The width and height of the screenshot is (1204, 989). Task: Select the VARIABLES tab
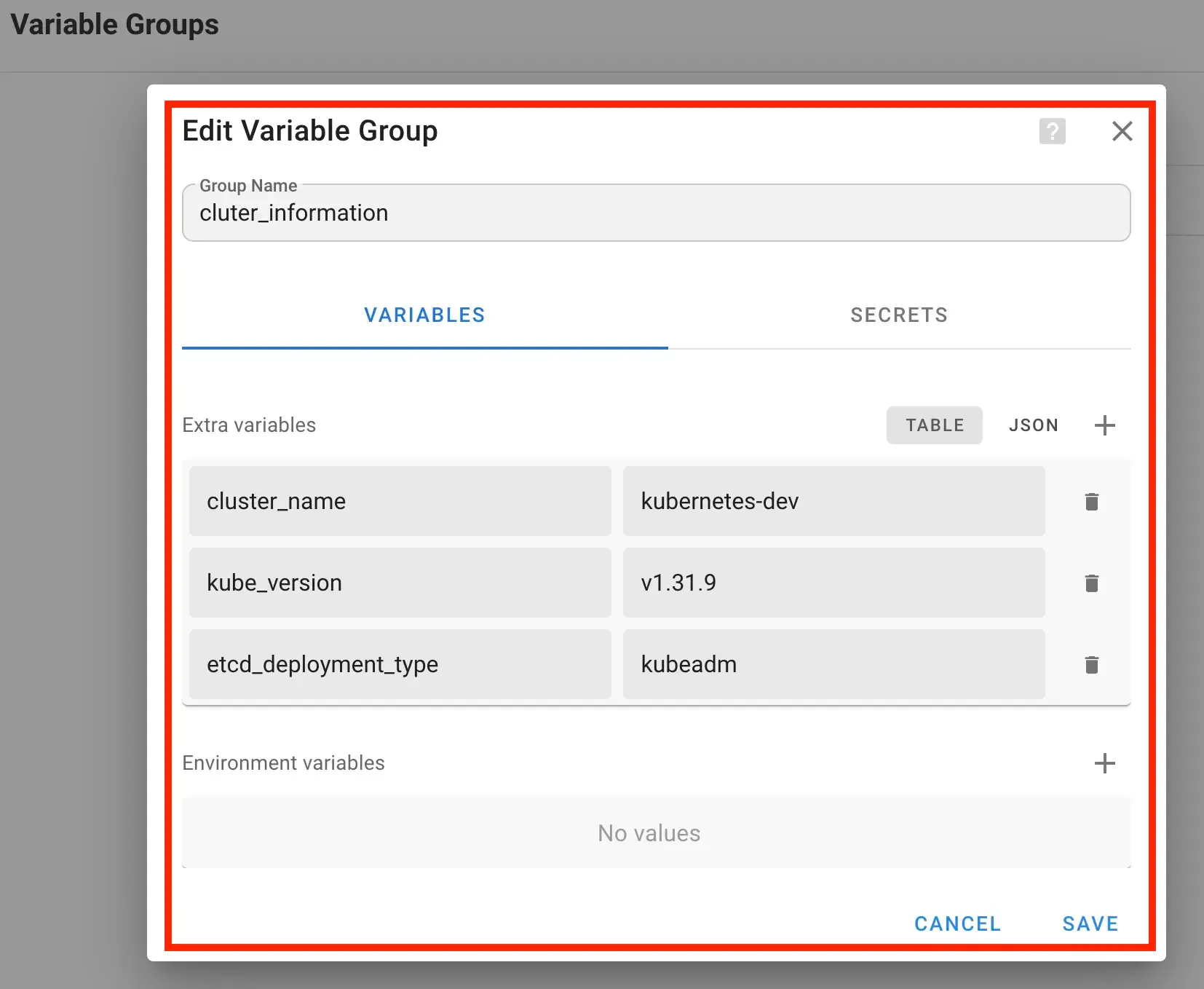coord(424,315)
